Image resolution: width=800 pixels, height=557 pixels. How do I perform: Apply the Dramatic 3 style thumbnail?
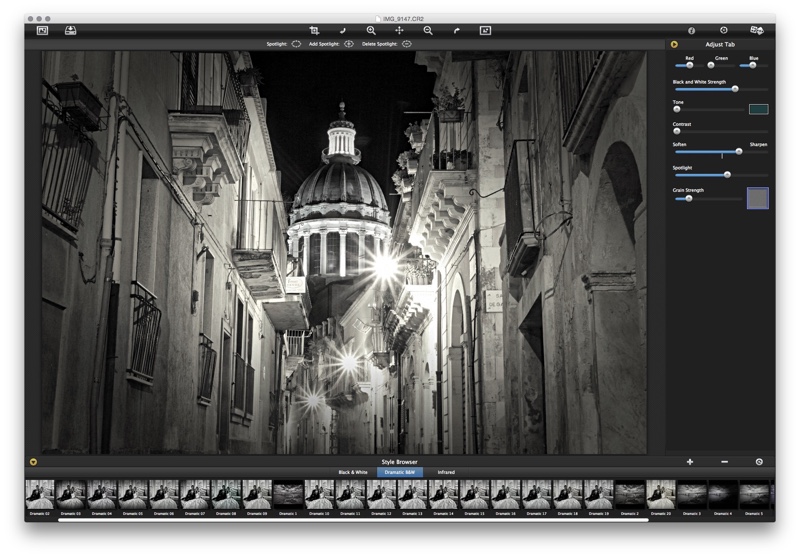click(692, 495)
